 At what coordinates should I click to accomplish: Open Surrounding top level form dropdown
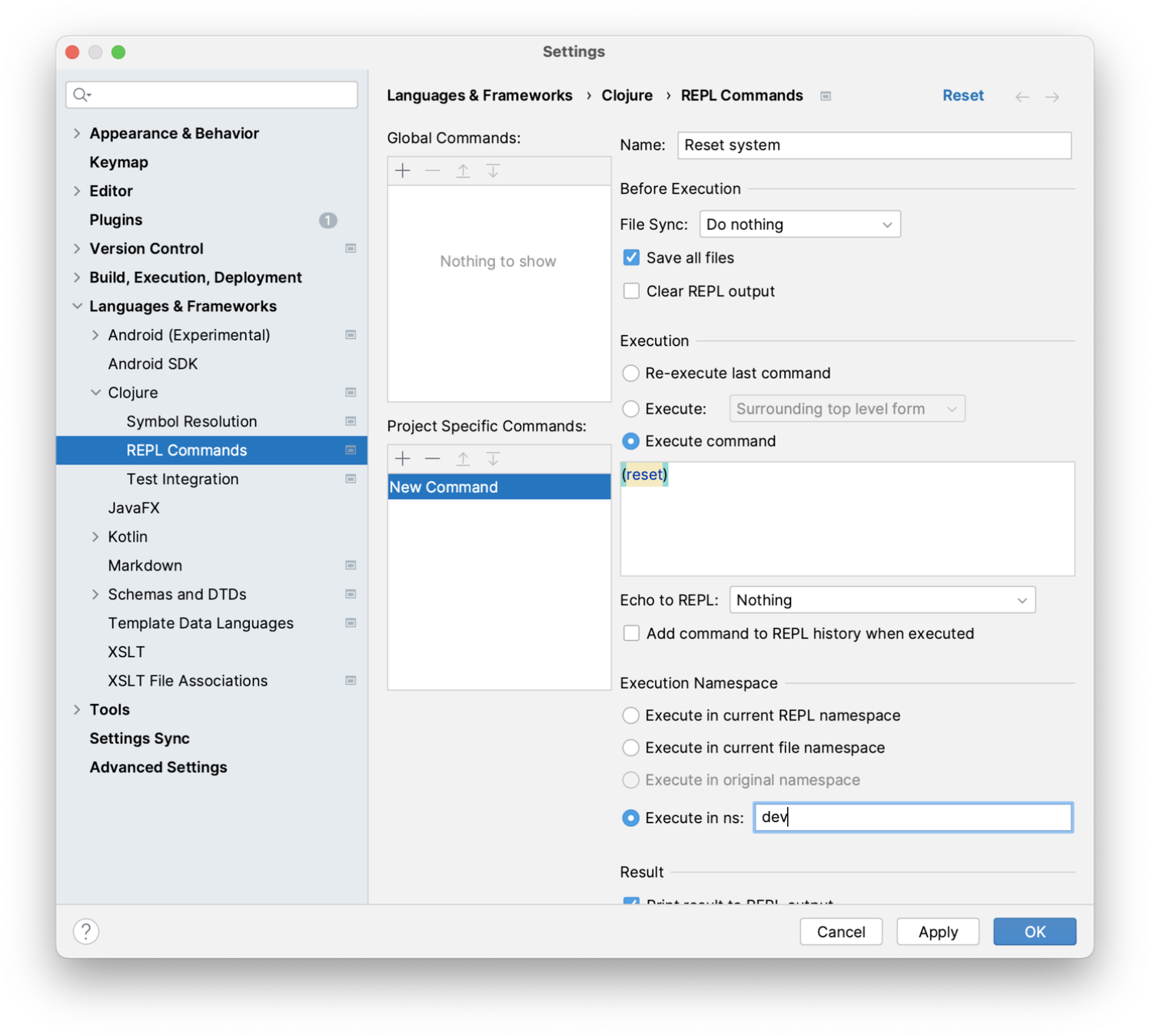tap(846, 409)
